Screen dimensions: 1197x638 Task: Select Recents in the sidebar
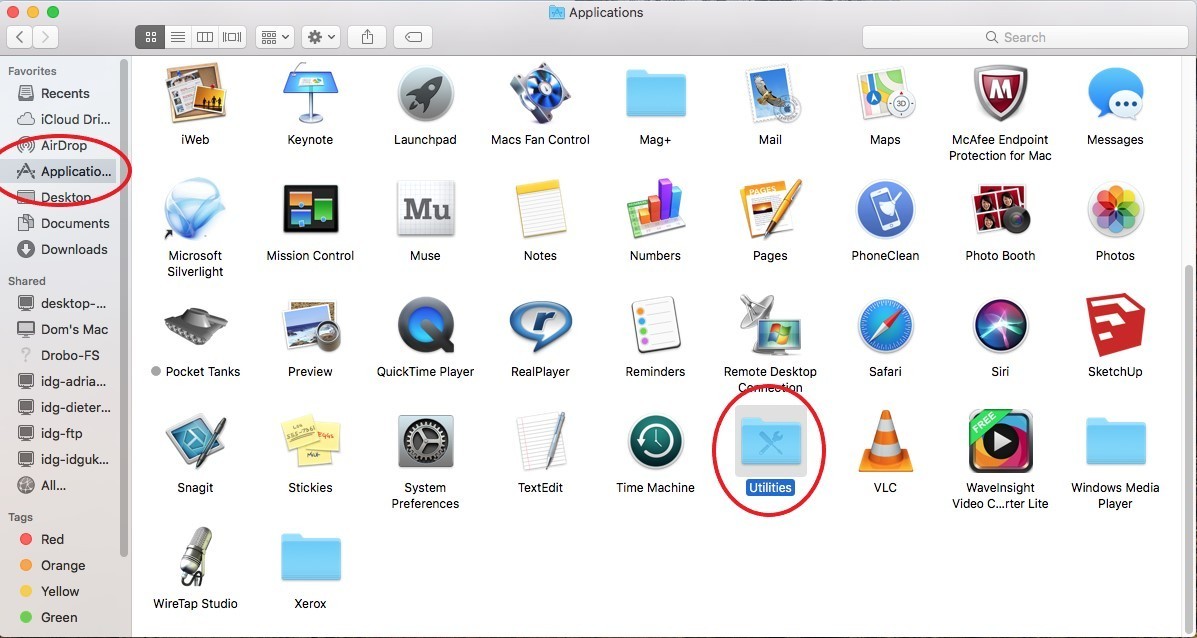[x=63, y=93]
